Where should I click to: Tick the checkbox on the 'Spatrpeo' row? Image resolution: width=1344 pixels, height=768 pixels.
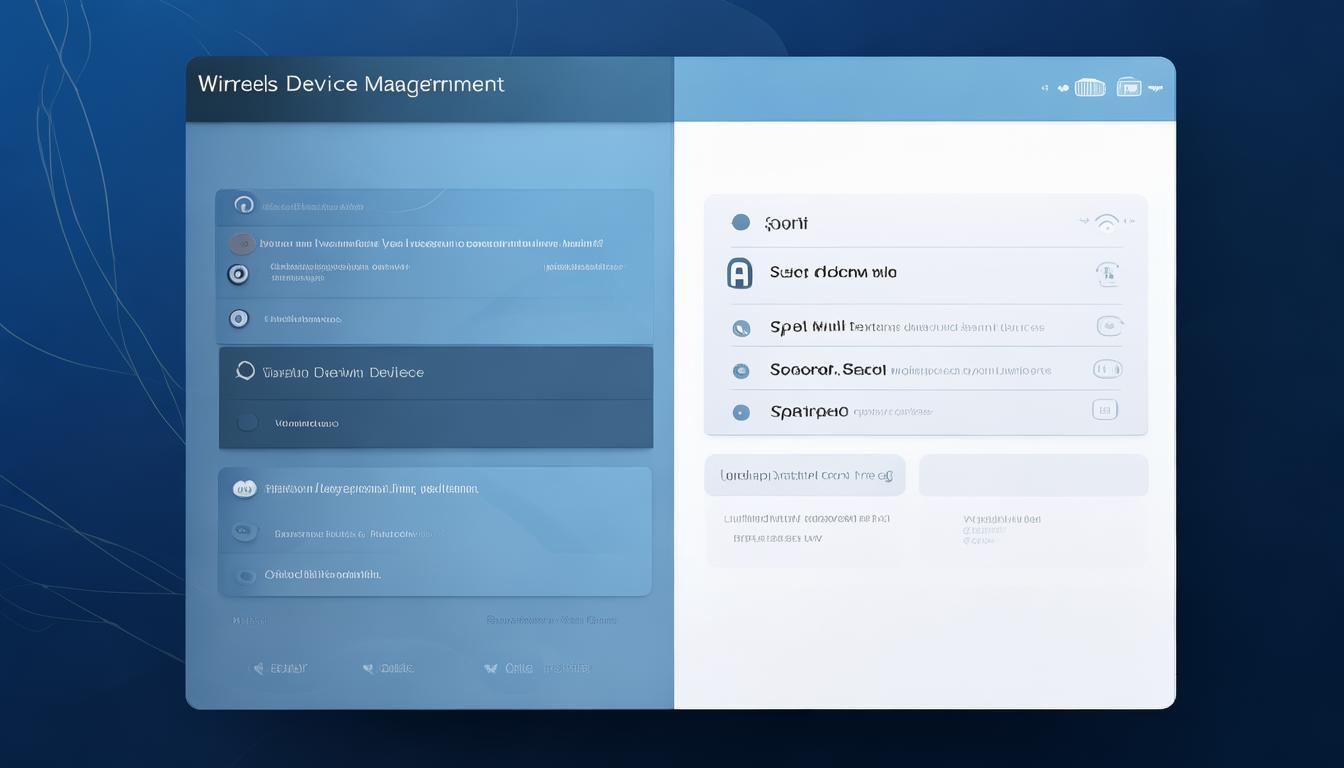tap(1104, 409)
